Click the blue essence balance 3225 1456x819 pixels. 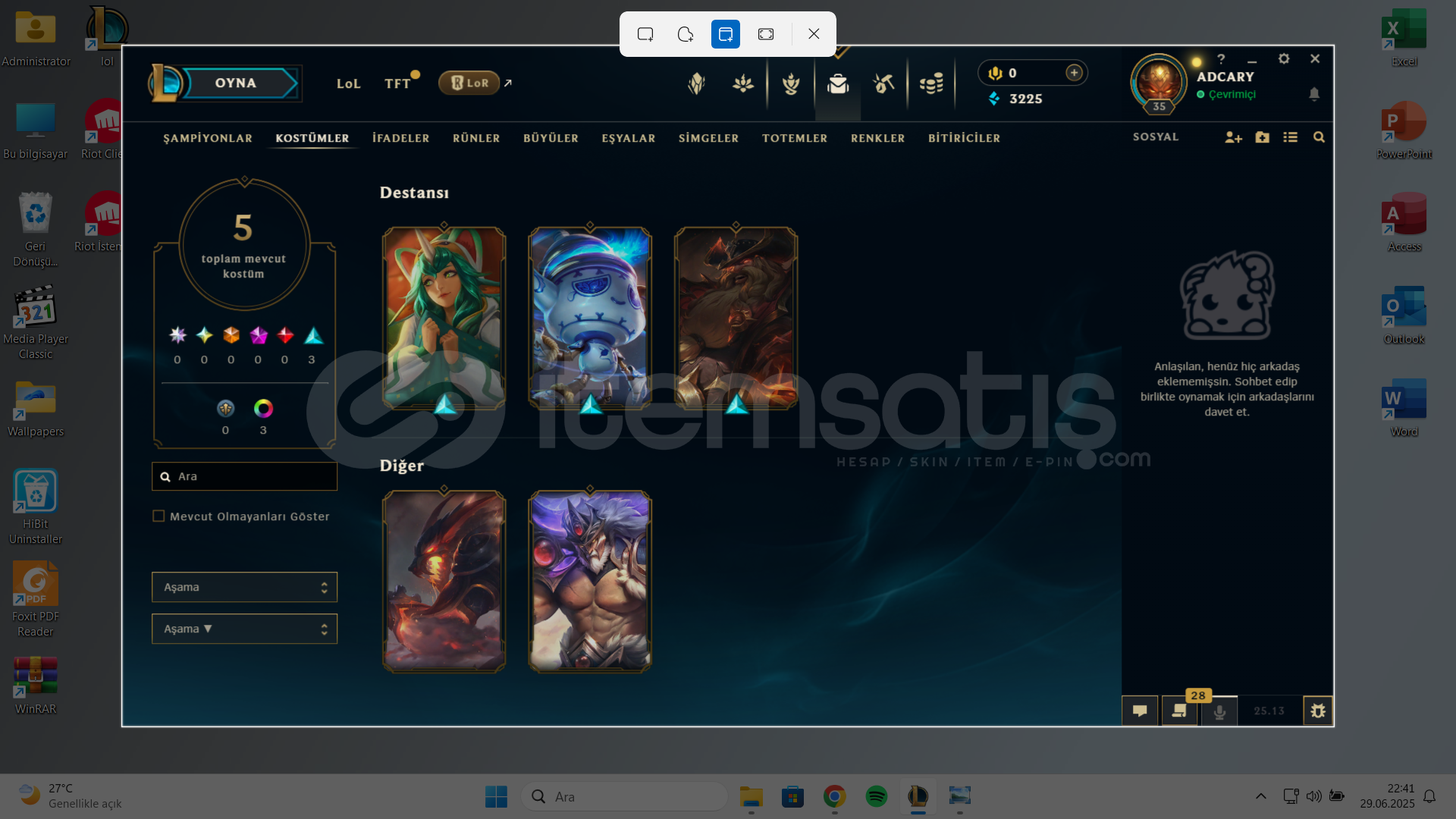tap(1016, 99)
